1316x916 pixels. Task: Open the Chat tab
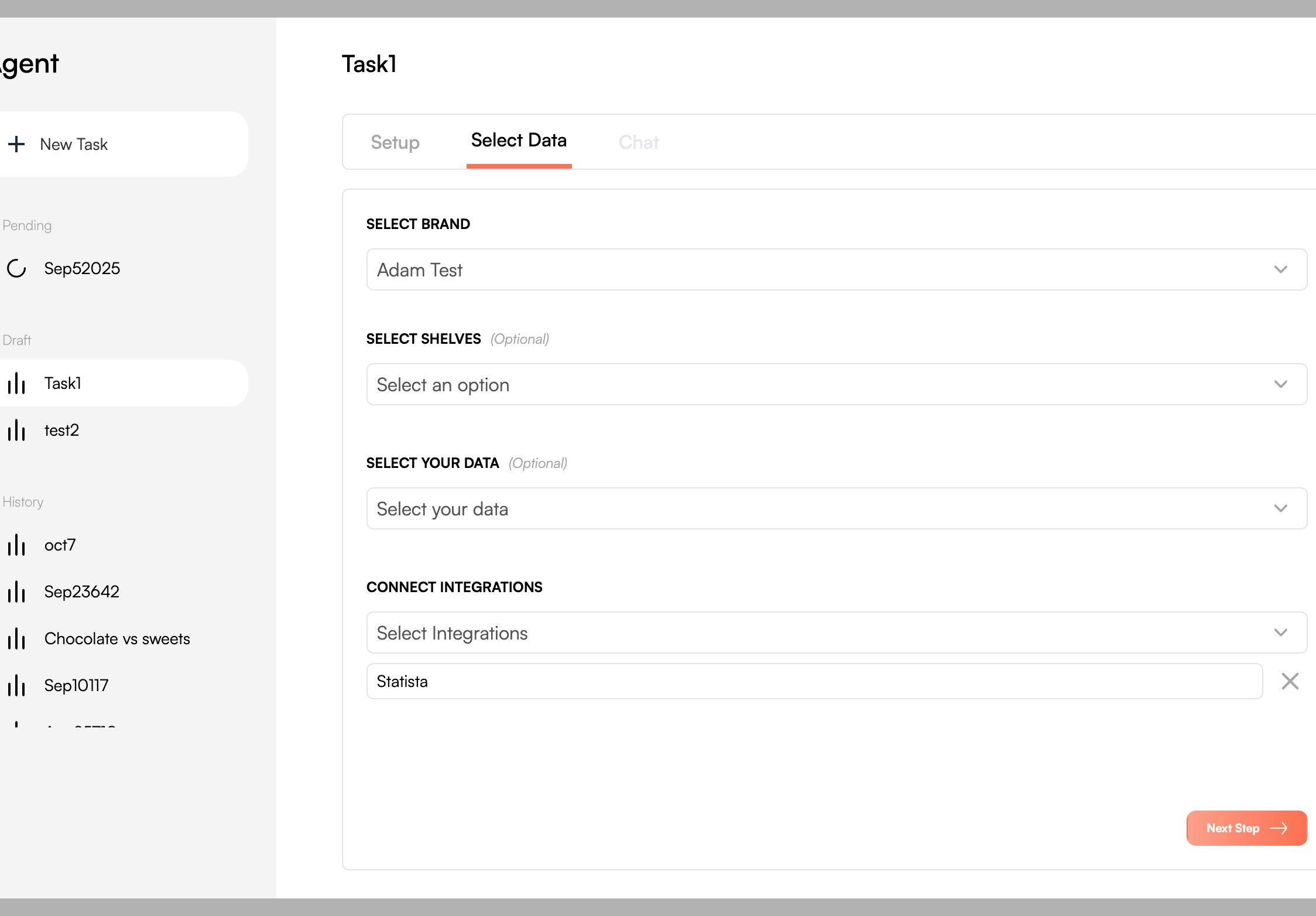[x=638, y=142]
